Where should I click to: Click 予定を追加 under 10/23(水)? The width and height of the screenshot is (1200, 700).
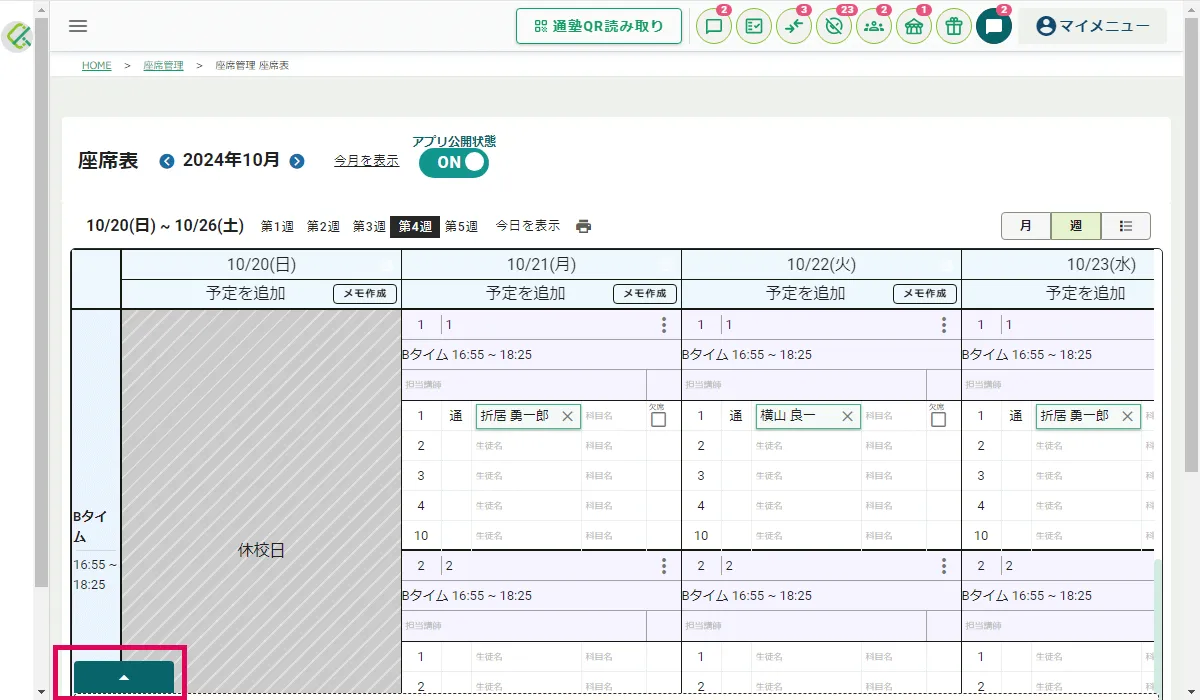coord(1086,293)
